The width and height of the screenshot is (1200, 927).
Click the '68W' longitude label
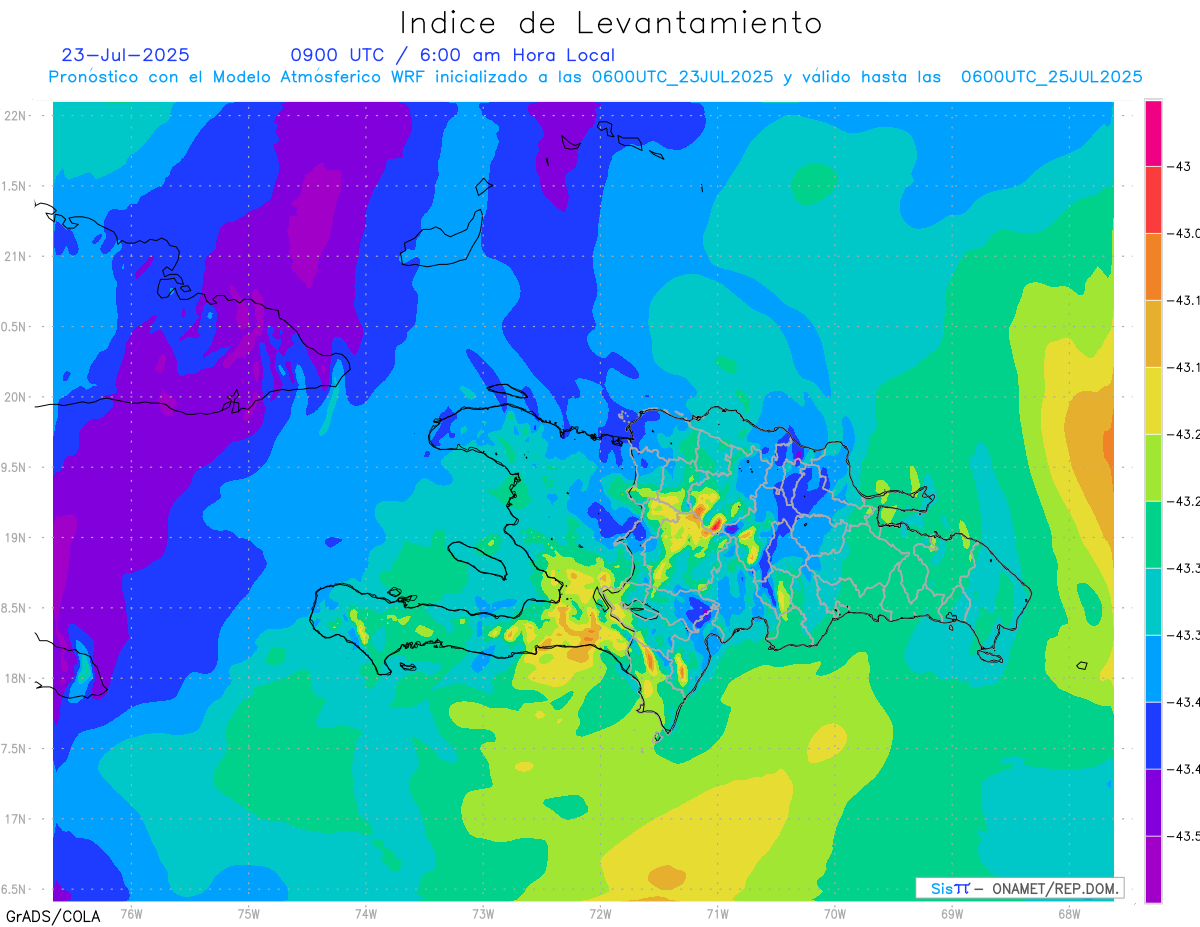1068,913
